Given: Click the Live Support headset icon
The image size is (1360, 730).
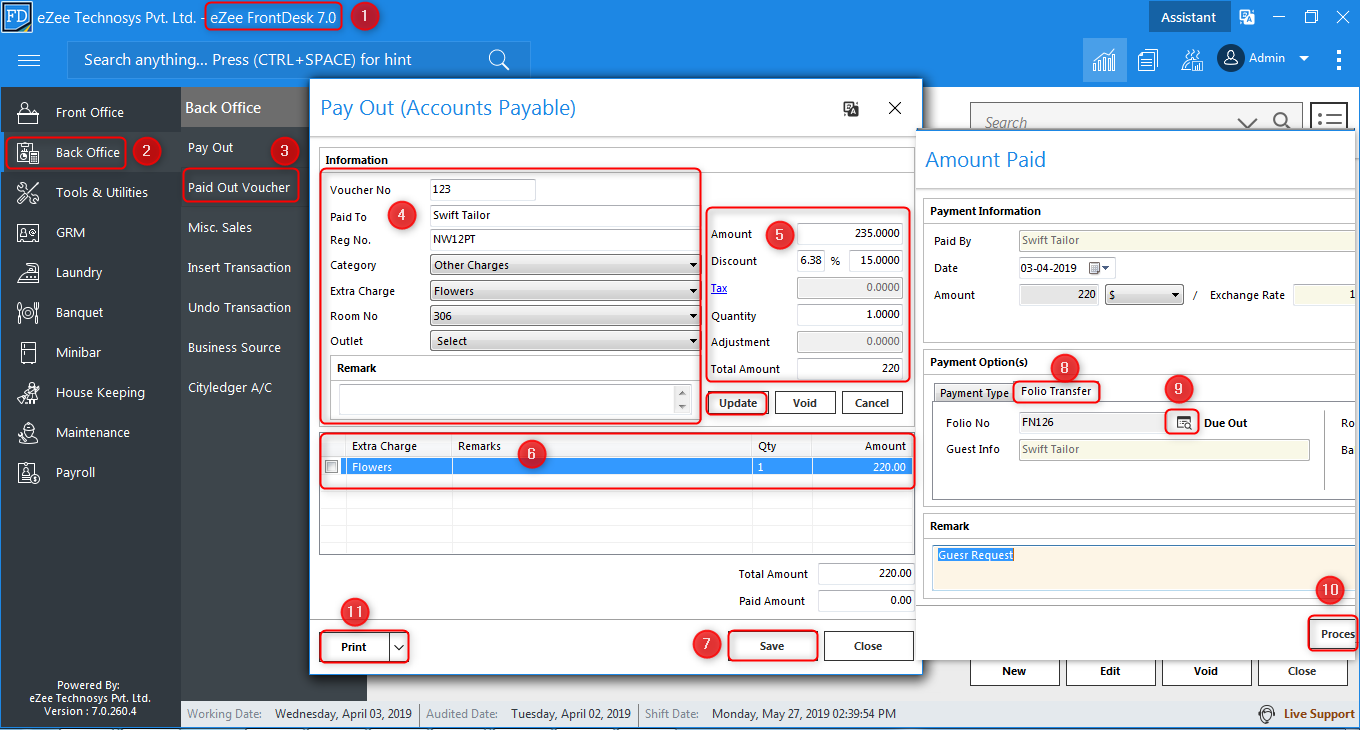Looking at the screenshot, I should click(1267, 714).
